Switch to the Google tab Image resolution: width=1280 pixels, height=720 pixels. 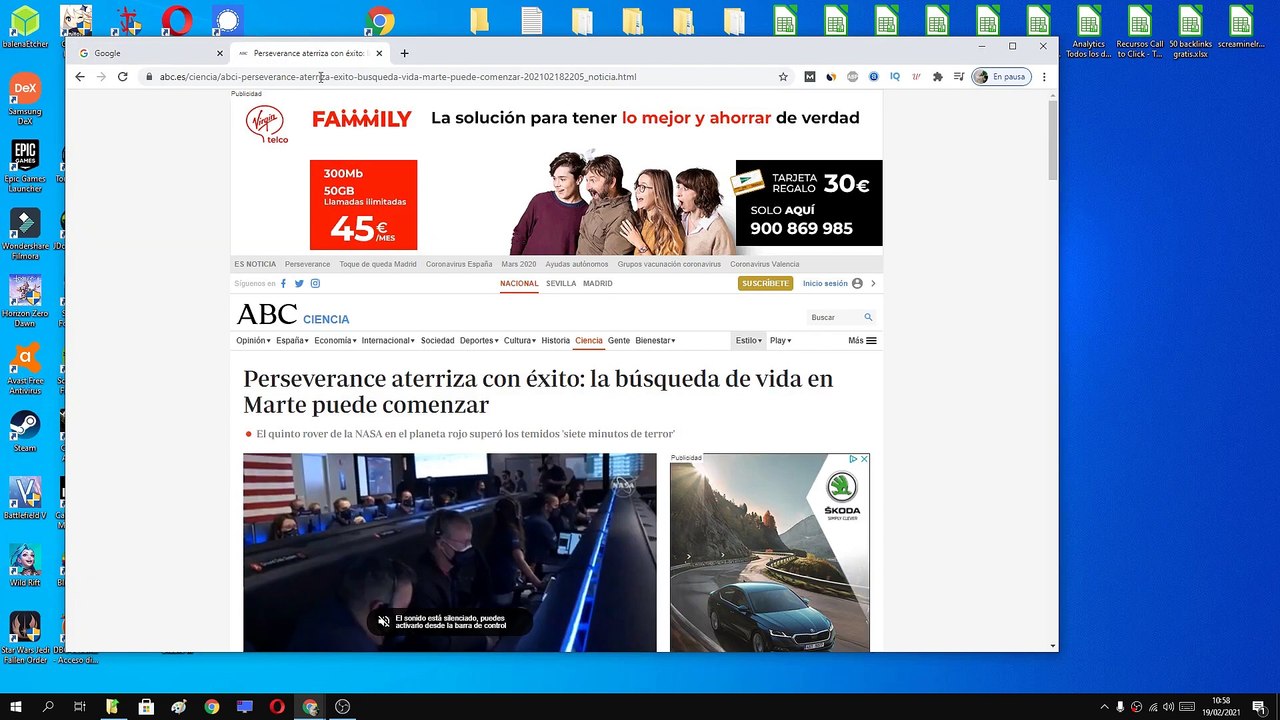coord(150,53)
